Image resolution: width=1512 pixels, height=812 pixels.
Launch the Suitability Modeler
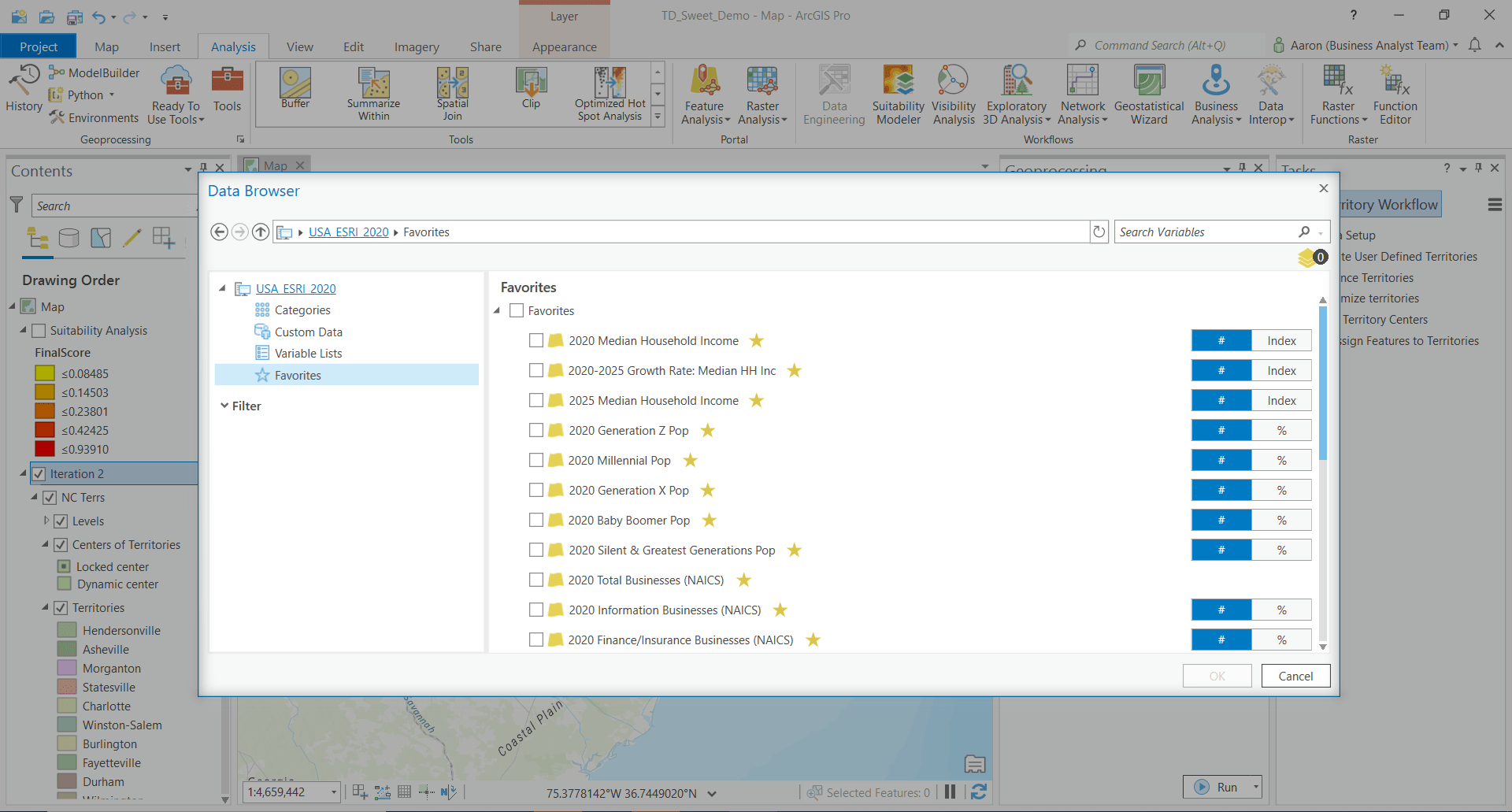[x=898, y=95]
